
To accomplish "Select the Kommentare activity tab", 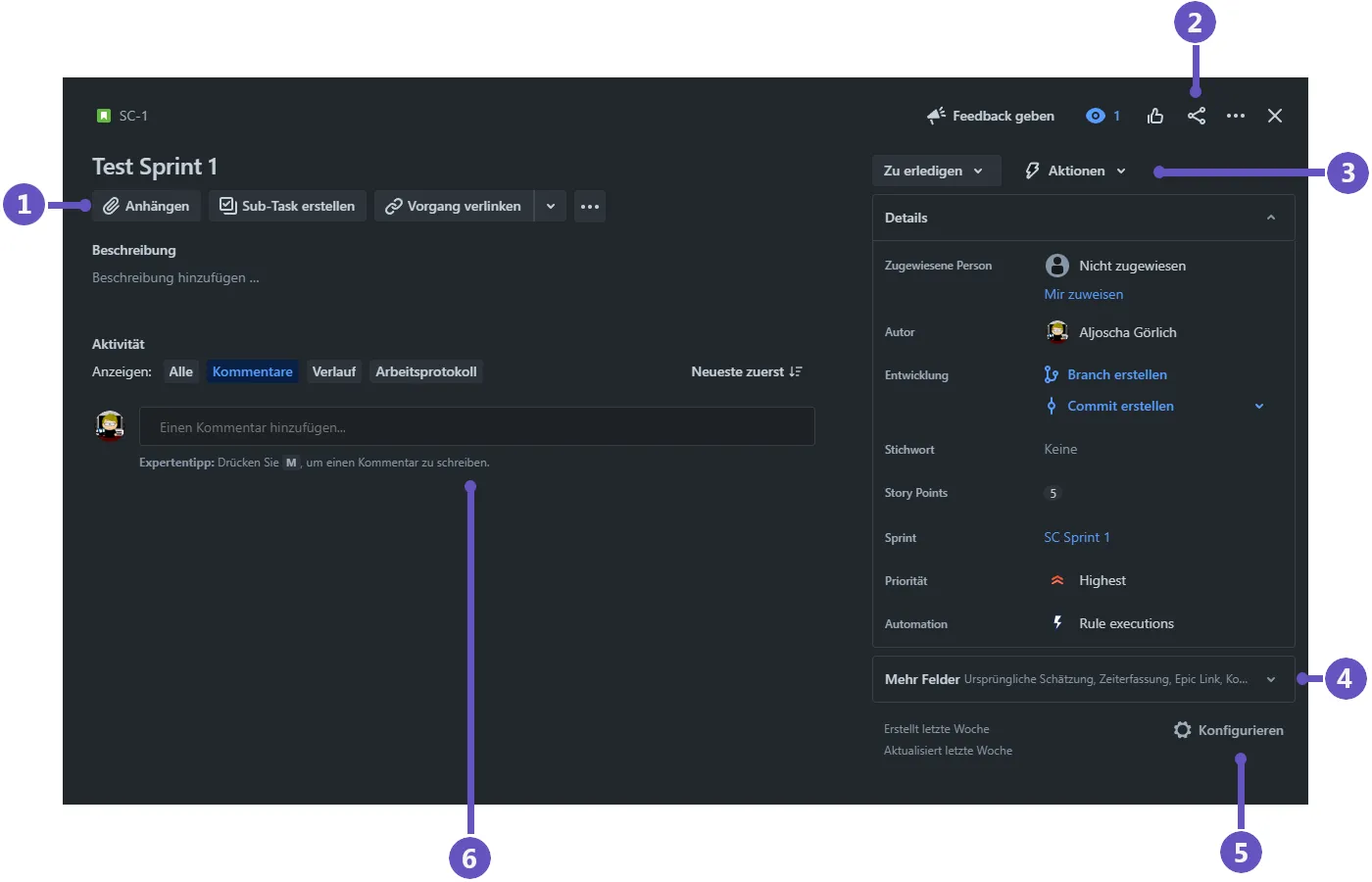I will click(x=253, y=371).
